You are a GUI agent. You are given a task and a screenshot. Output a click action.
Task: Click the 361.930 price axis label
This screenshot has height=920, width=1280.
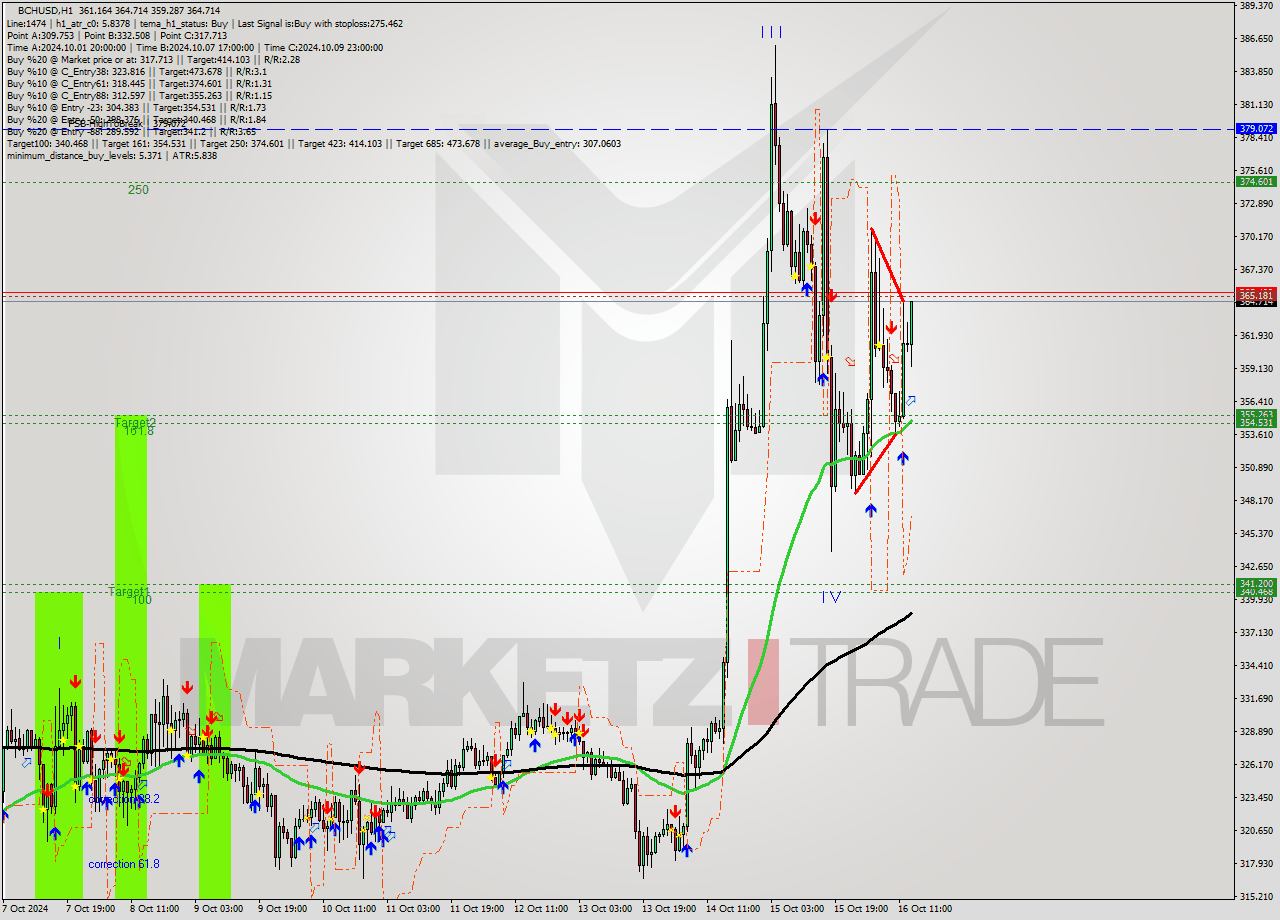(x=1256, y=336)
